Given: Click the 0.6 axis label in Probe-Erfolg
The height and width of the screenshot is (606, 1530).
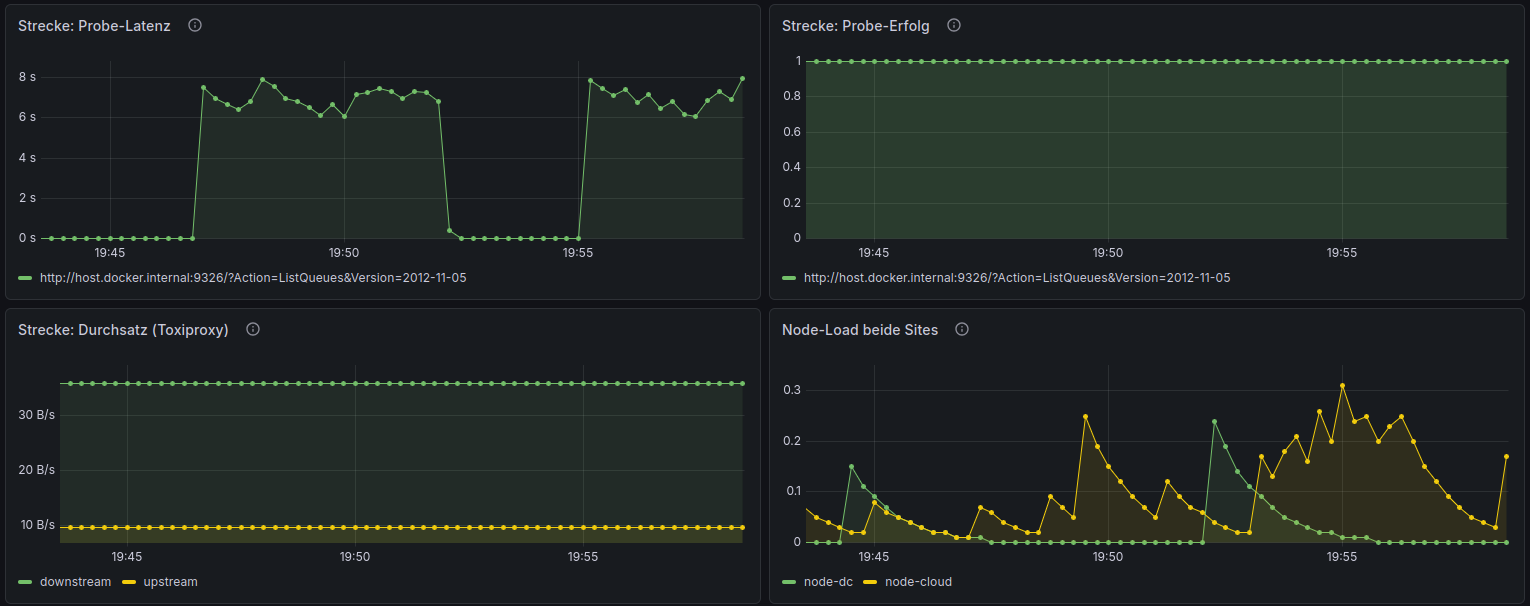Looking at the screenshot, I should coord(792,132).
